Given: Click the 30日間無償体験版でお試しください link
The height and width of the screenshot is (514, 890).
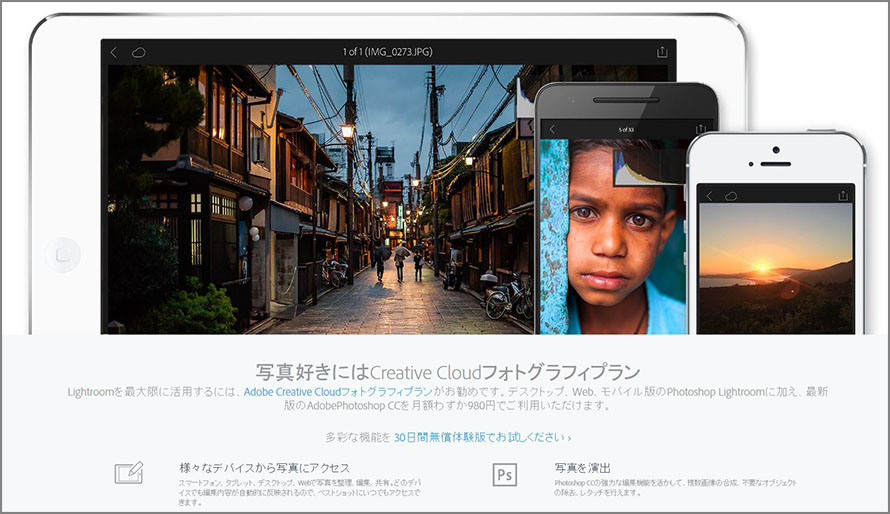Looking at the screenshot, I should [482, 437].
